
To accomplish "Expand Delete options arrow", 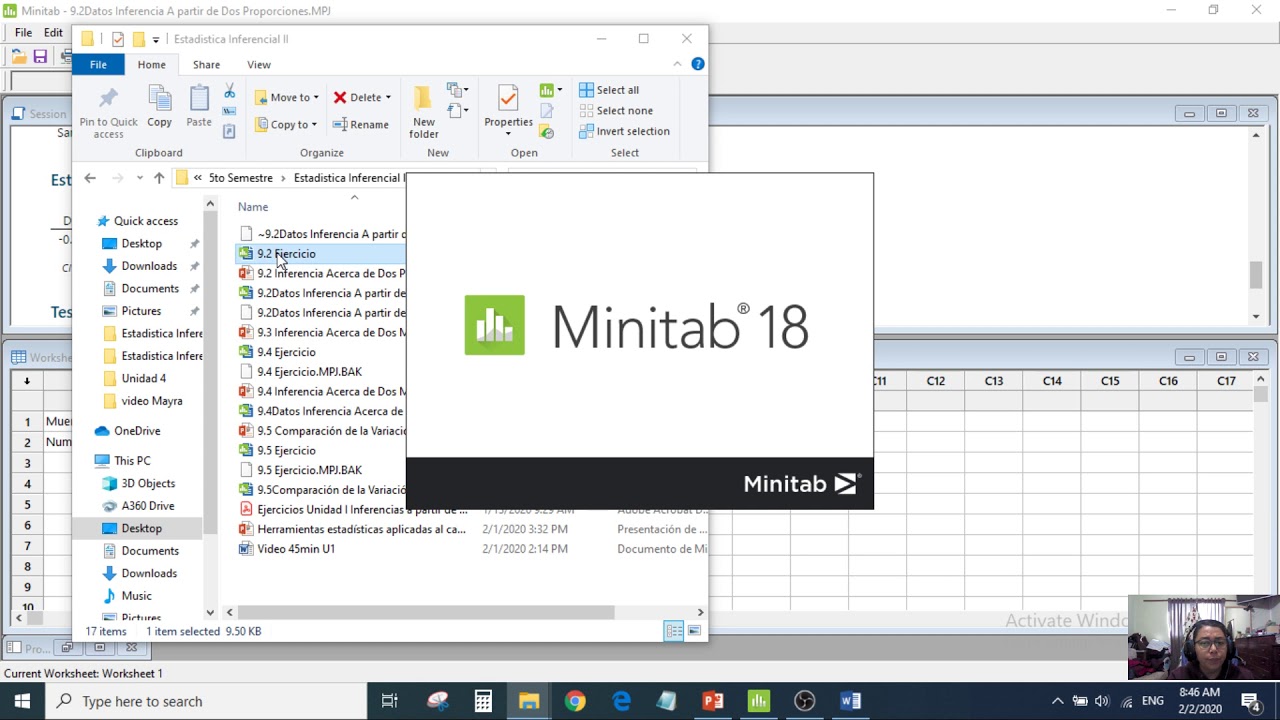I will pos(388,98).
